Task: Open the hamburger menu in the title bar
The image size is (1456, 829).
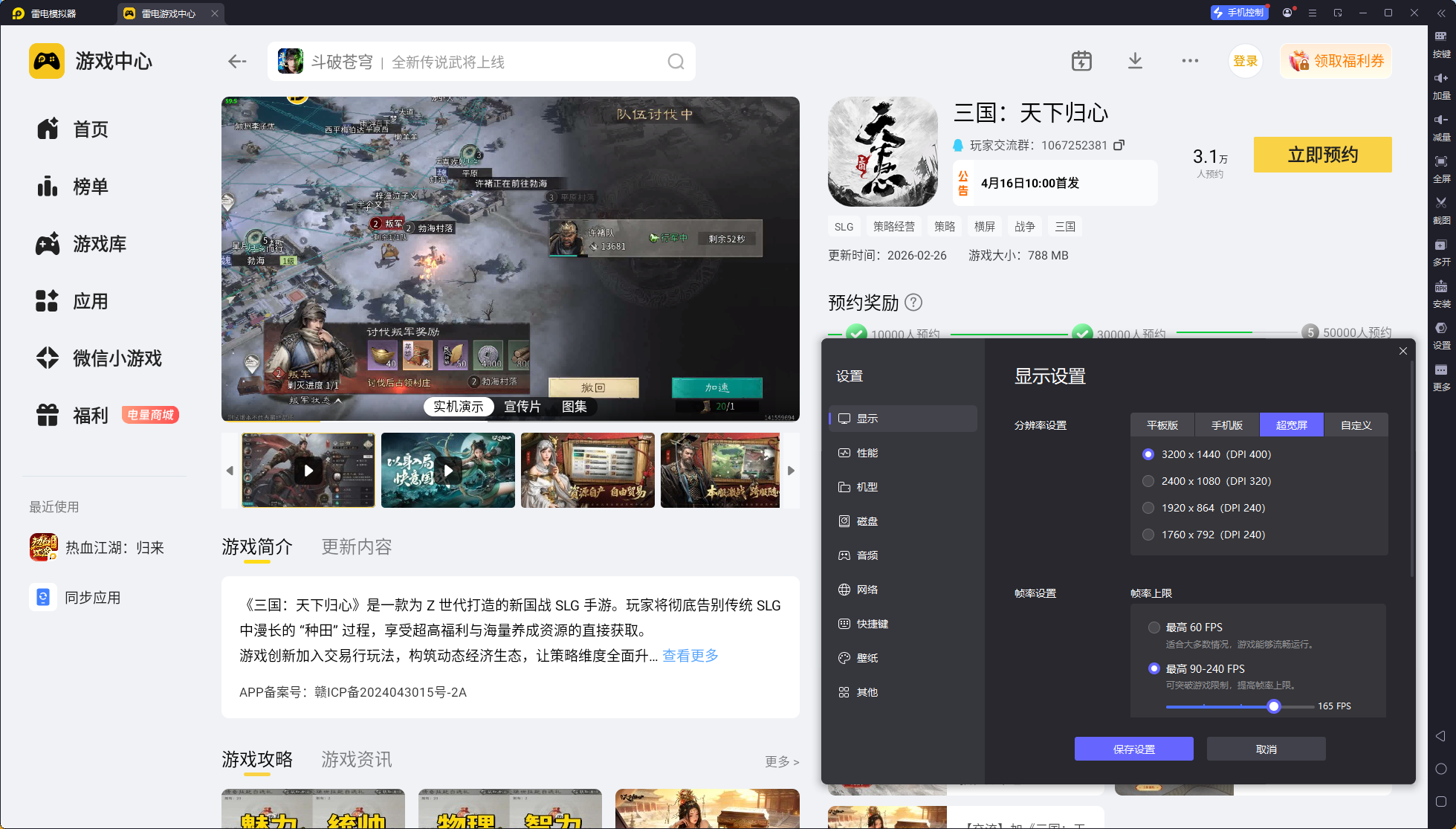Action: point(1313,13)
